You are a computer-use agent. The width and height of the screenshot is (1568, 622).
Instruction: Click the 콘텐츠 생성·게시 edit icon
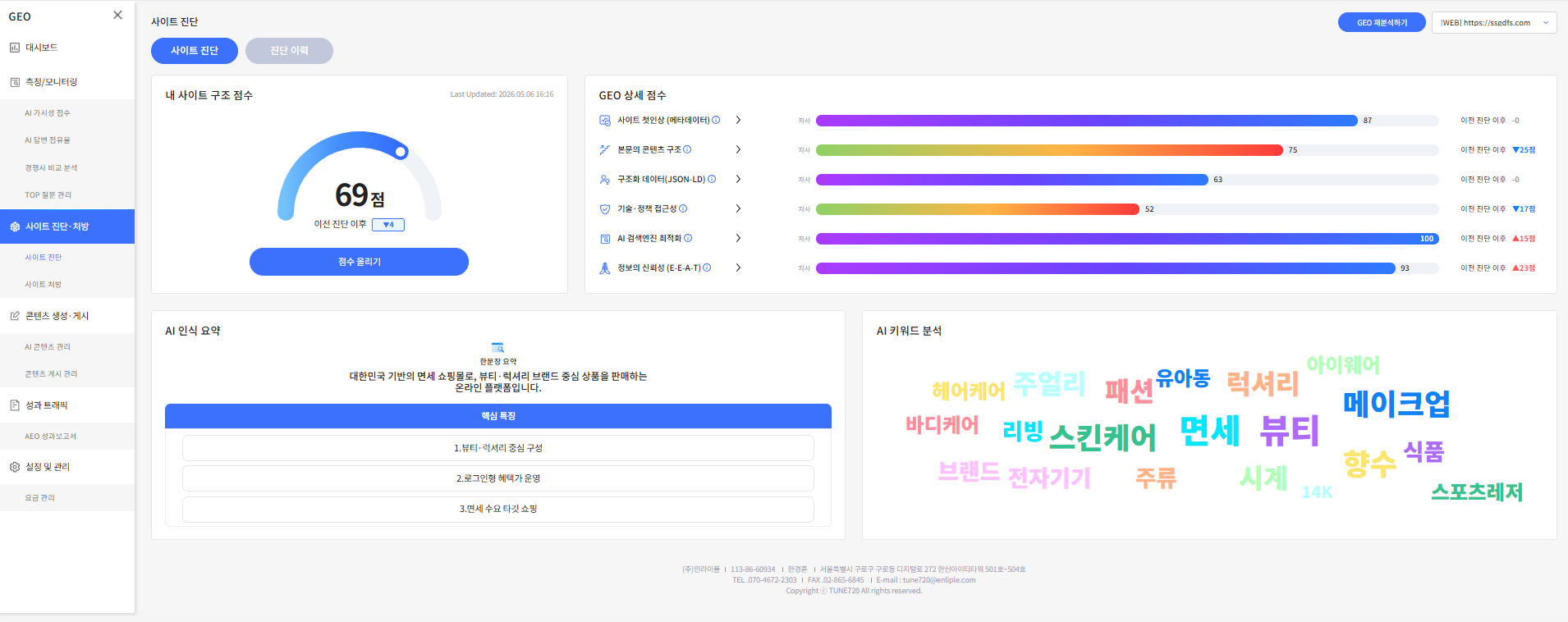click(x=15, y=316)
